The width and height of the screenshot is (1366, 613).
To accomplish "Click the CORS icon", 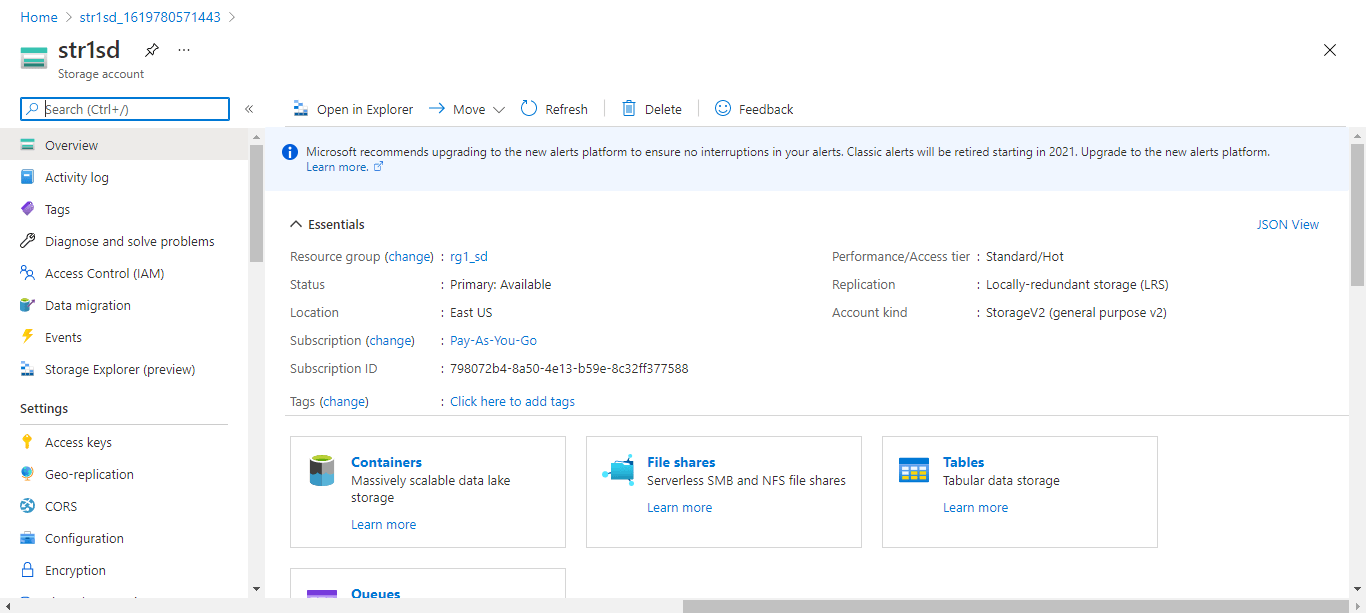I will point(28,506).
